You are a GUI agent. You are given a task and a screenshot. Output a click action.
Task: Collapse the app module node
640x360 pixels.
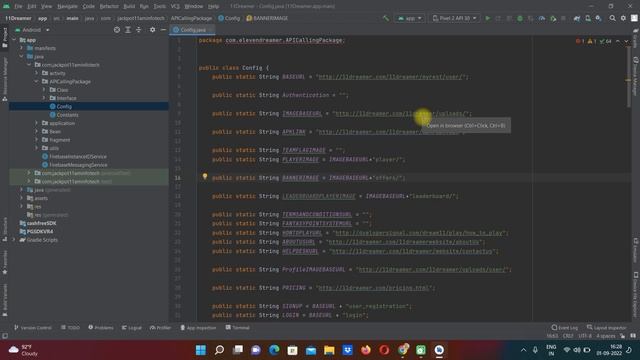14,40
